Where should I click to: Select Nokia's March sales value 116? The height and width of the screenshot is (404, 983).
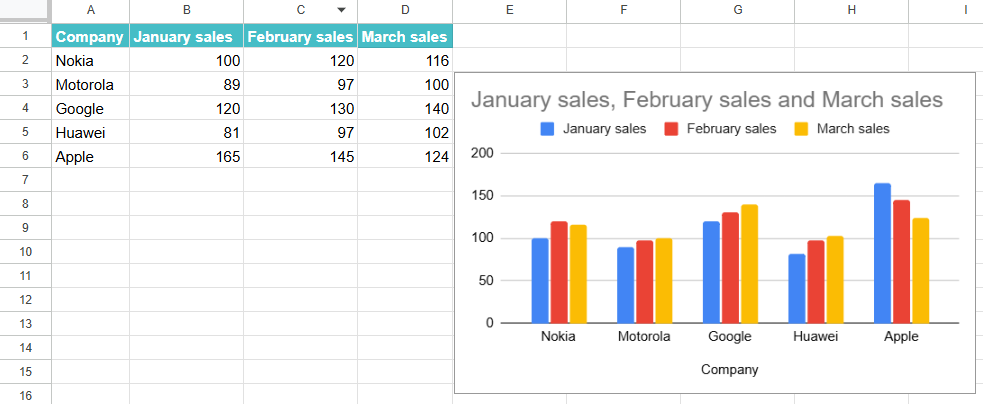405,61
